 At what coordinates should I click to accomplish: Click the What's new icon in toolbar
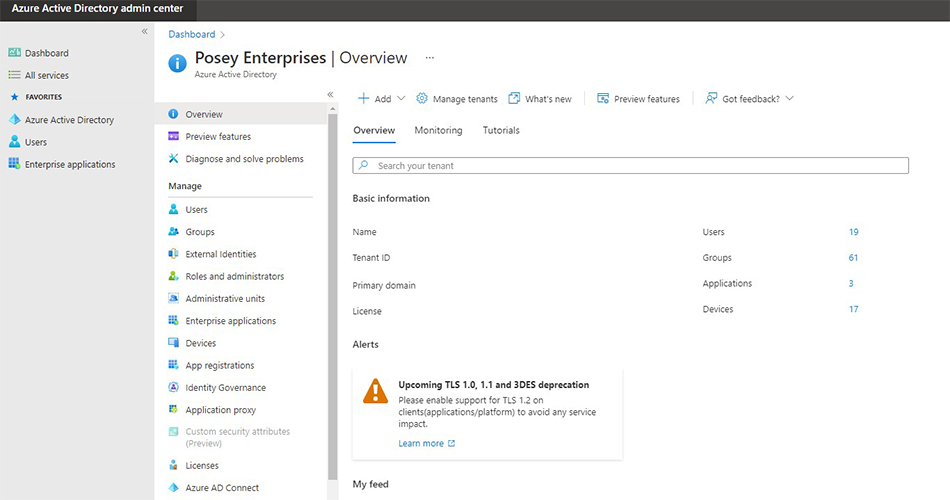point(514,98)
